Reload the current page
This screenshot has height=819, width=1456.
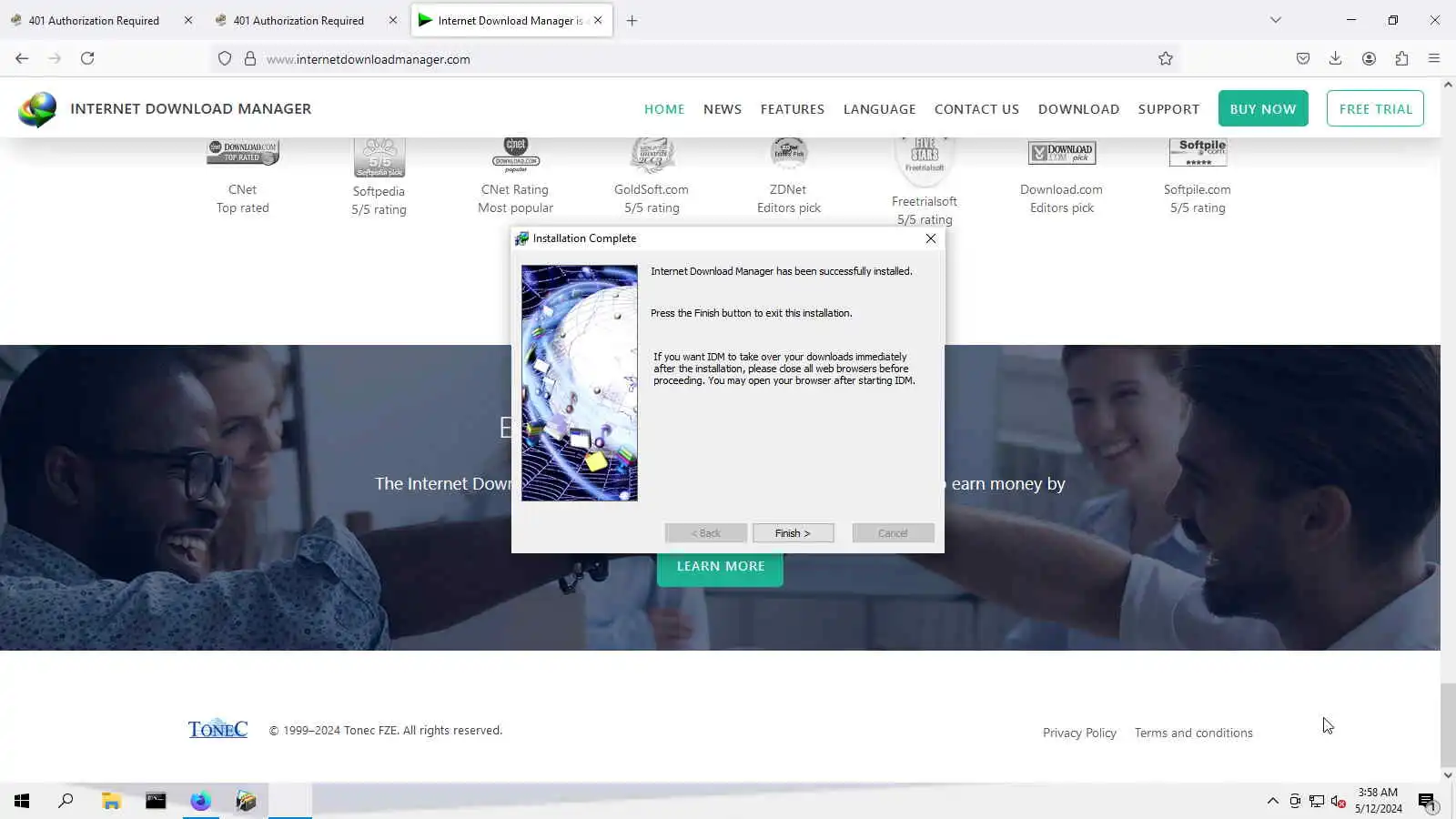(87, 58)
